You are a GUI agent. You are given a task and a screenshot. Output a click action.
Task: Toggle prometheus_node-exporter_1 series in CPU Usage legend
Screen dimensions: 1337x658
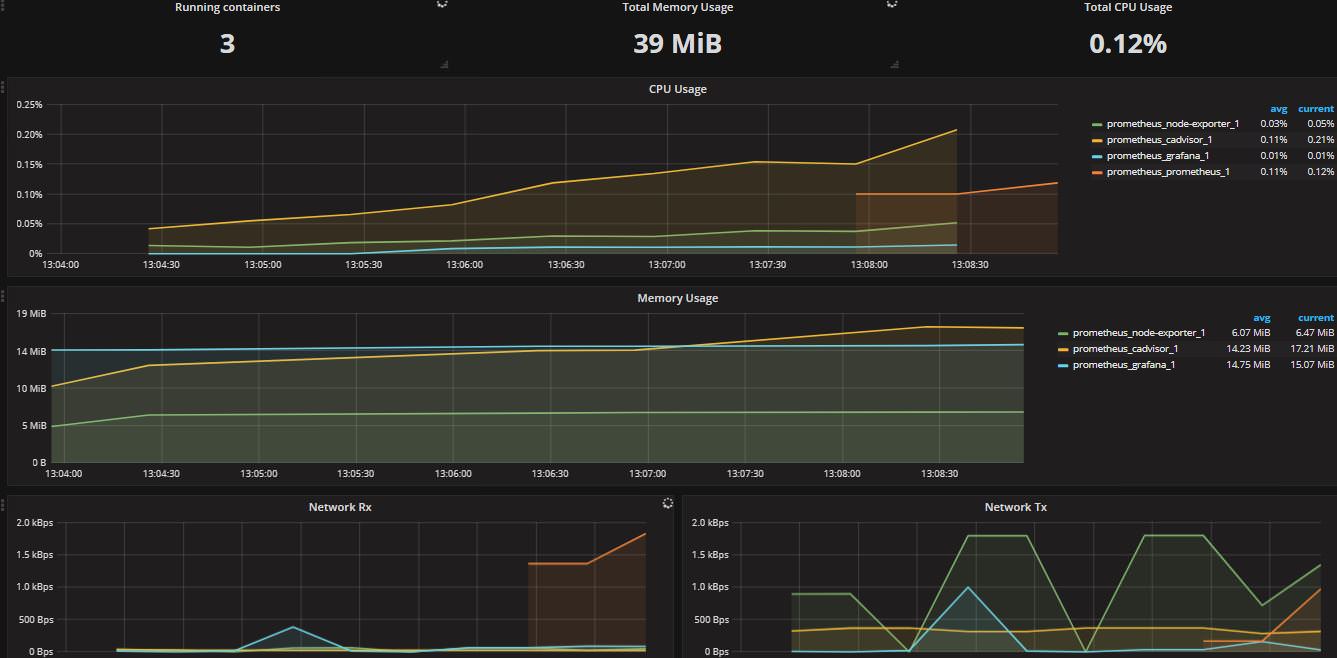pyautogui.click(x=1172, y=123)
